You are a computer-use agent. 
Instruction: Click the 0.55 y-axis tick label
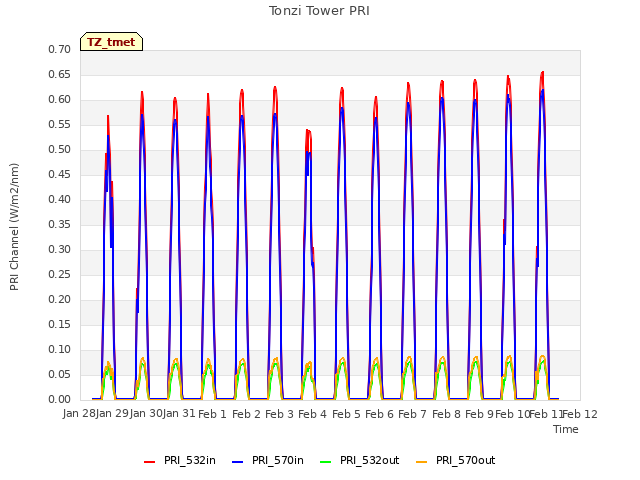[x=60, y=124]
